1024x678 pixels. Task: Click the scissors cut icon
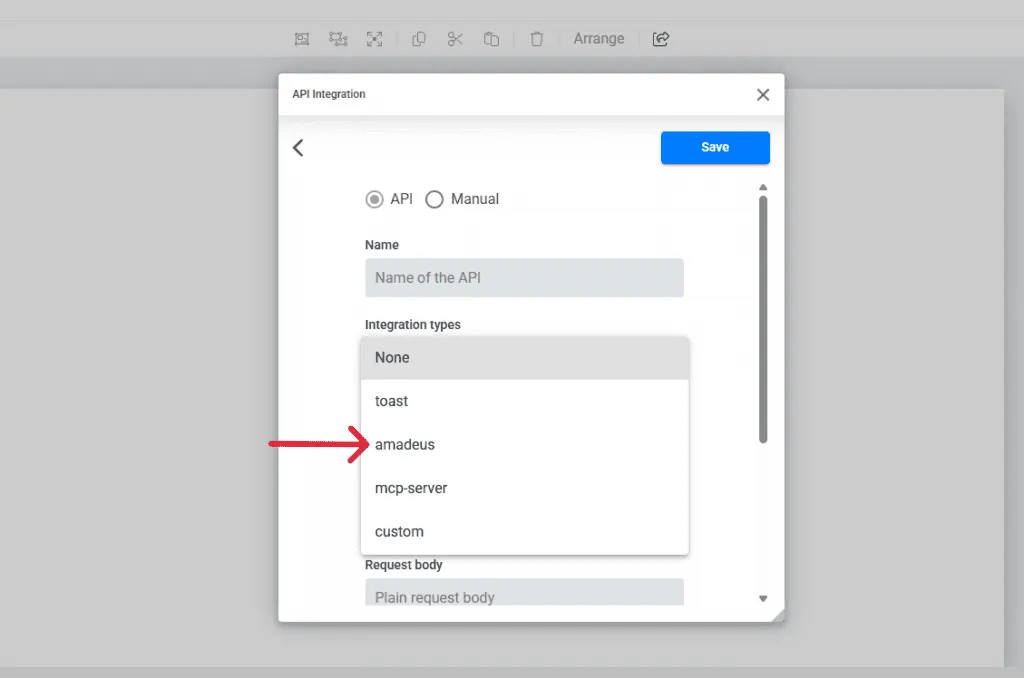tap(455, 39)
